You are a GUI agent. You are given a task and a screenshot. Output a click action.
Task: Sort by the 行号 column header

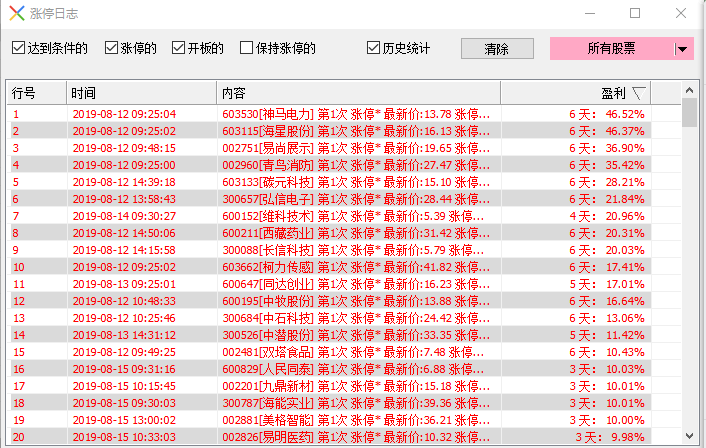(35, 93)
